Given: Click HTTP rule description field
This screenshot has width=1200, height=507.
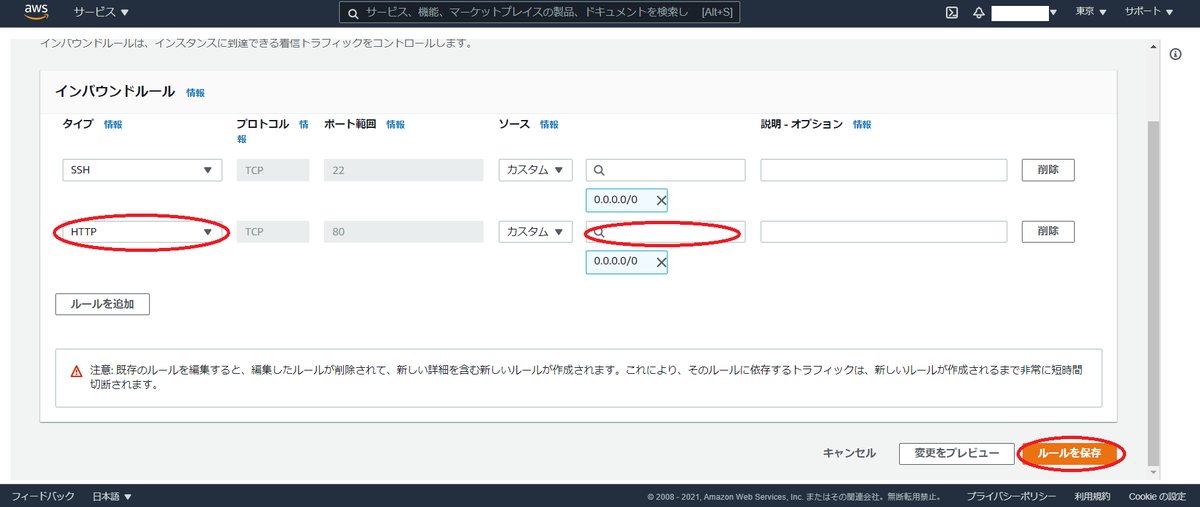Looking at the screenshot, I should pos(883,232).
